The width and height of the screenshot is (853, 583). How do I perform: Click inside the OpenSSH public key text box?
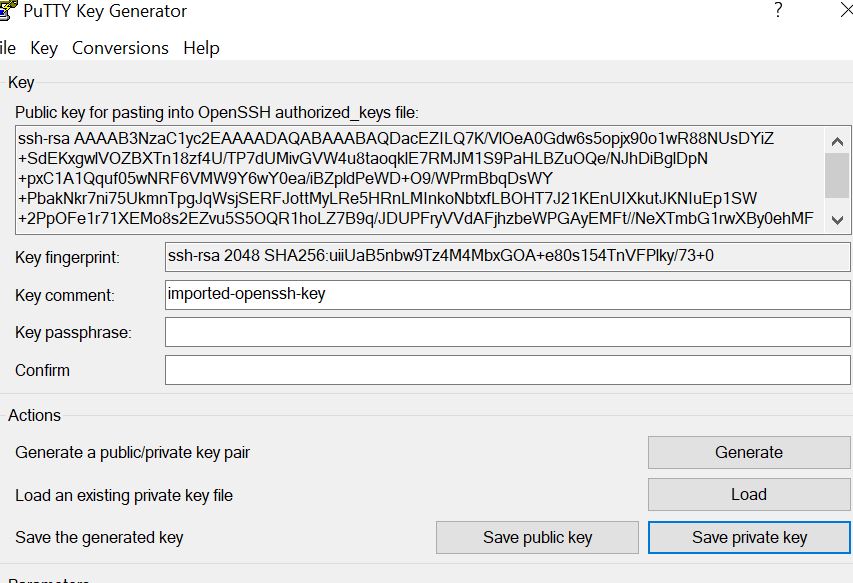421,180
